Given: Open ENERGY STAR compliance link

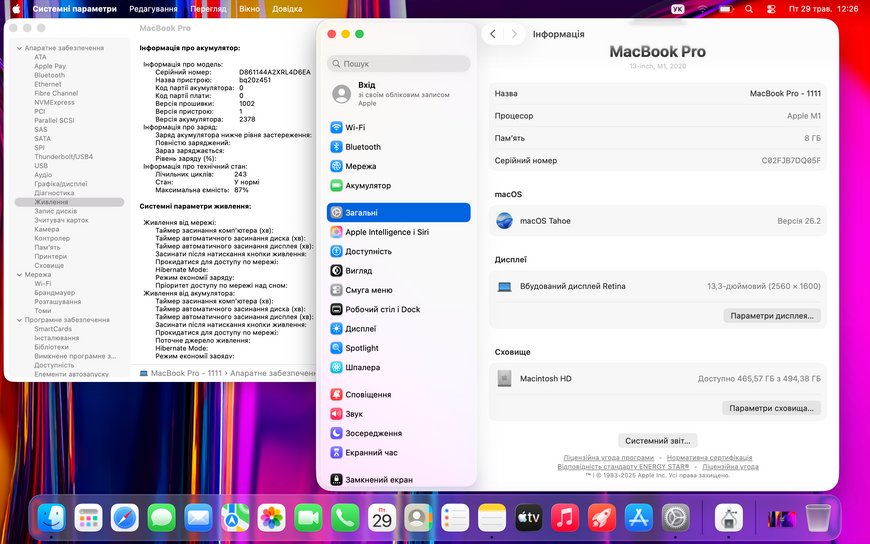Looking at the screenshot, I should (623, 466).
